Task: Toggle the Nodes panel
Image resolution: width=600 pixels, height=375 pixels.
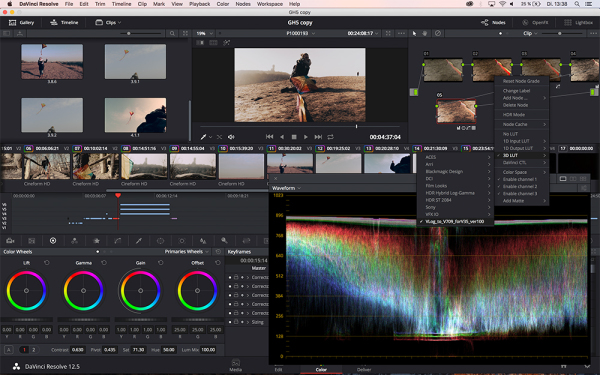Action: [493, 23]
